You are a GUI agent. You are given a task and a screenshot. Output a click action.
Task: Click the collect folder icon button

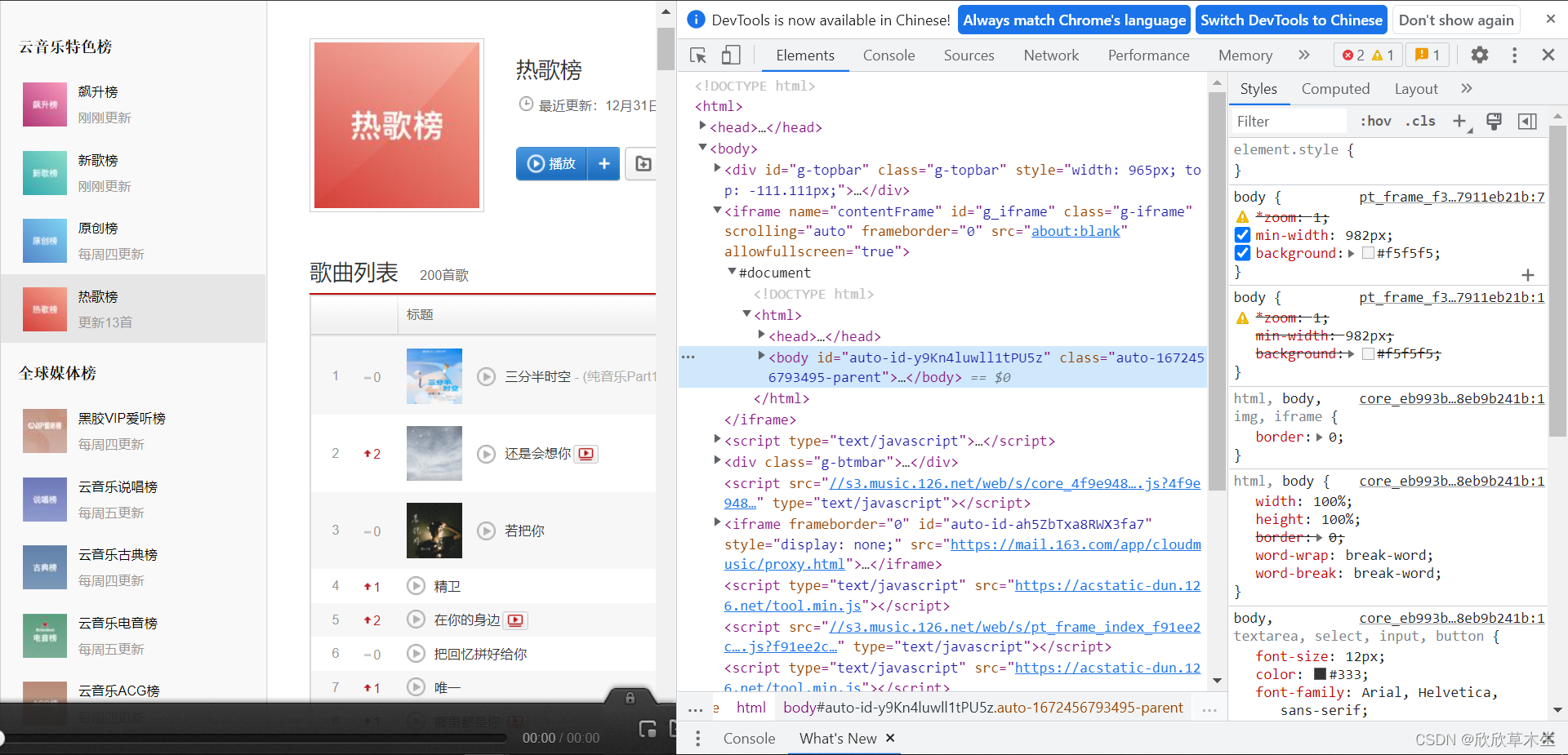(x=643, y=164)
